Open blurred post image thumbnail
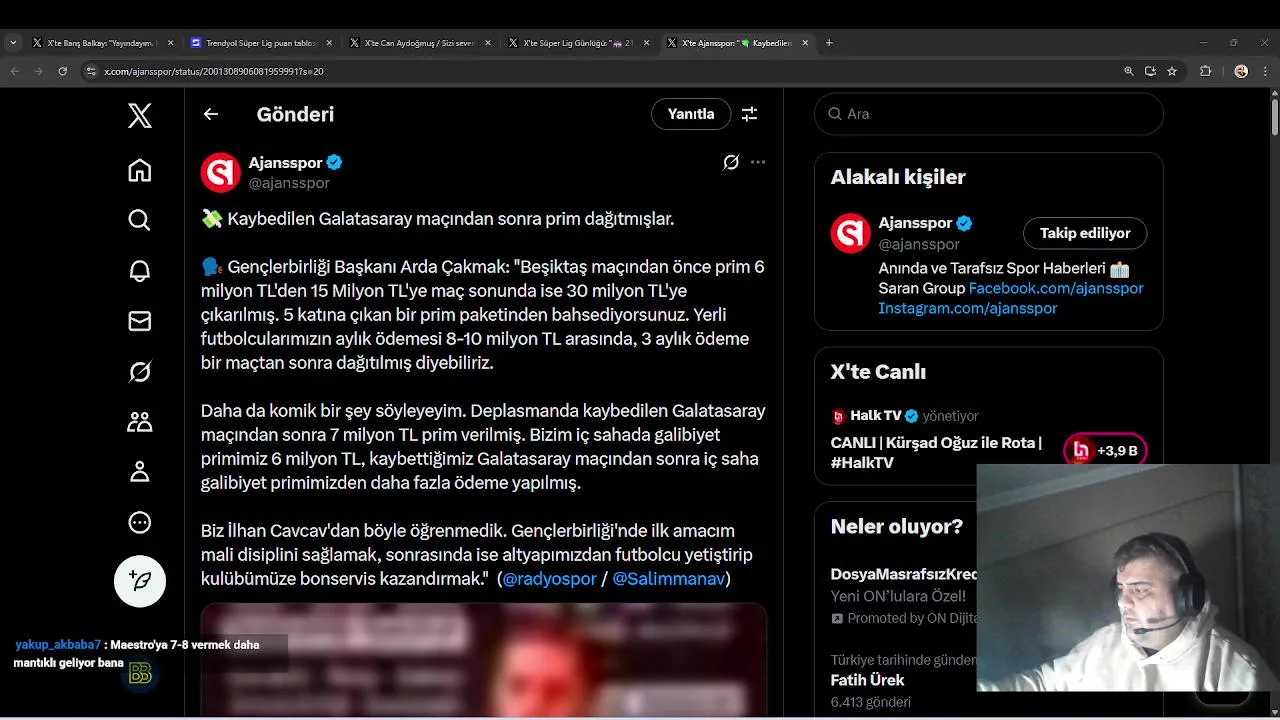This screenshot has height=720, width=1280. [484, 660]
